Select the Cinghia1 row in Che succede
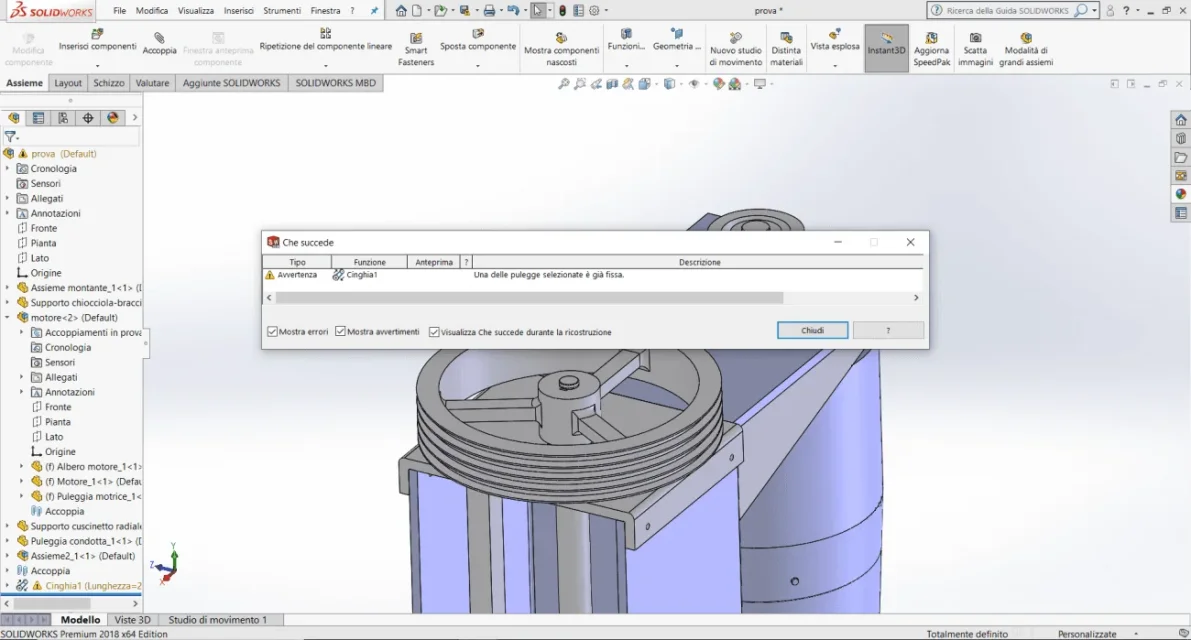Screen dimensions: 1191x640 [x=593, y=275]
